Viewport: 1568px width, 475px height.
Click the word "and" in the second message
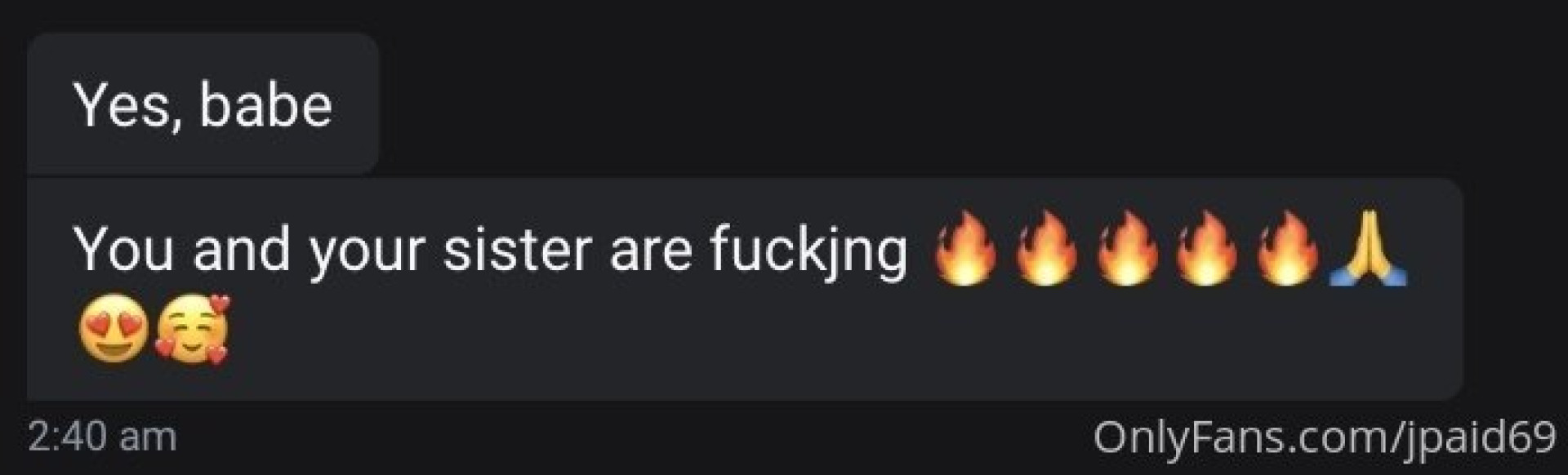(242, 248)
